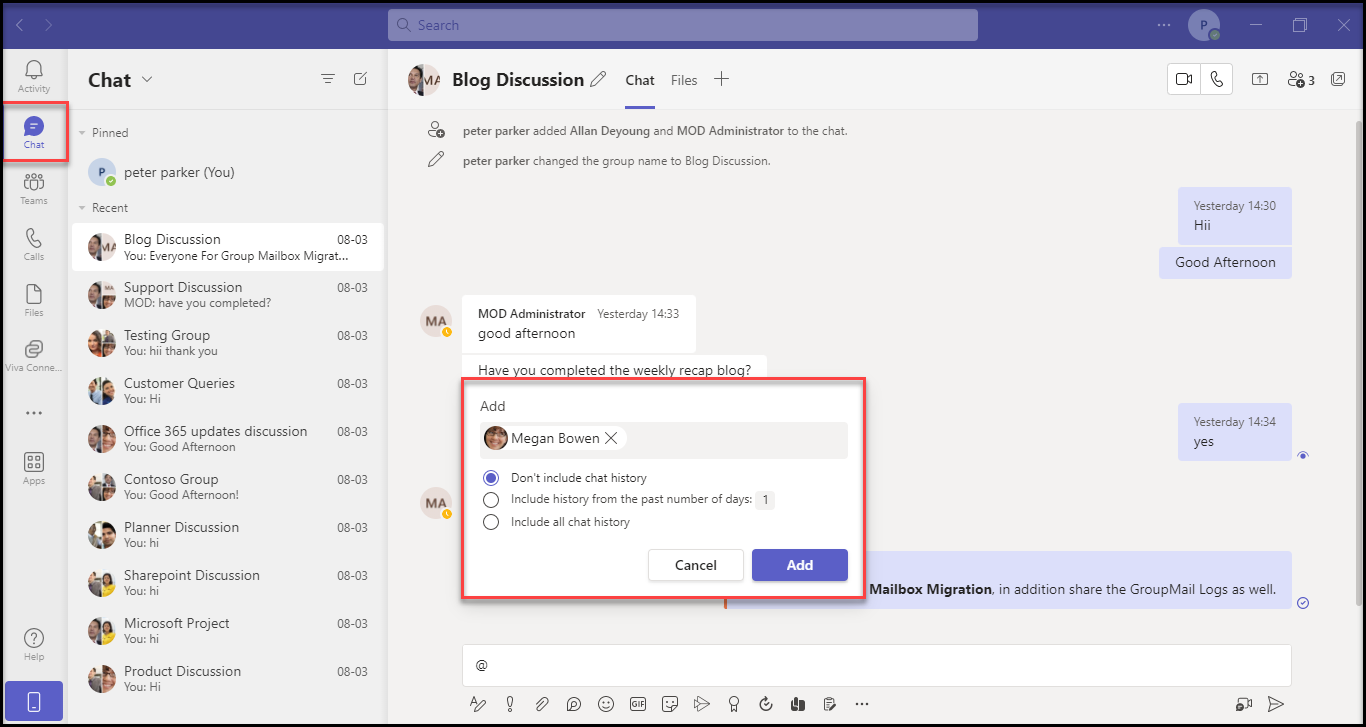The height and width of the screenshot is (727, 1366).
Task: Switch to the Files tab
Action: (684, 80)
